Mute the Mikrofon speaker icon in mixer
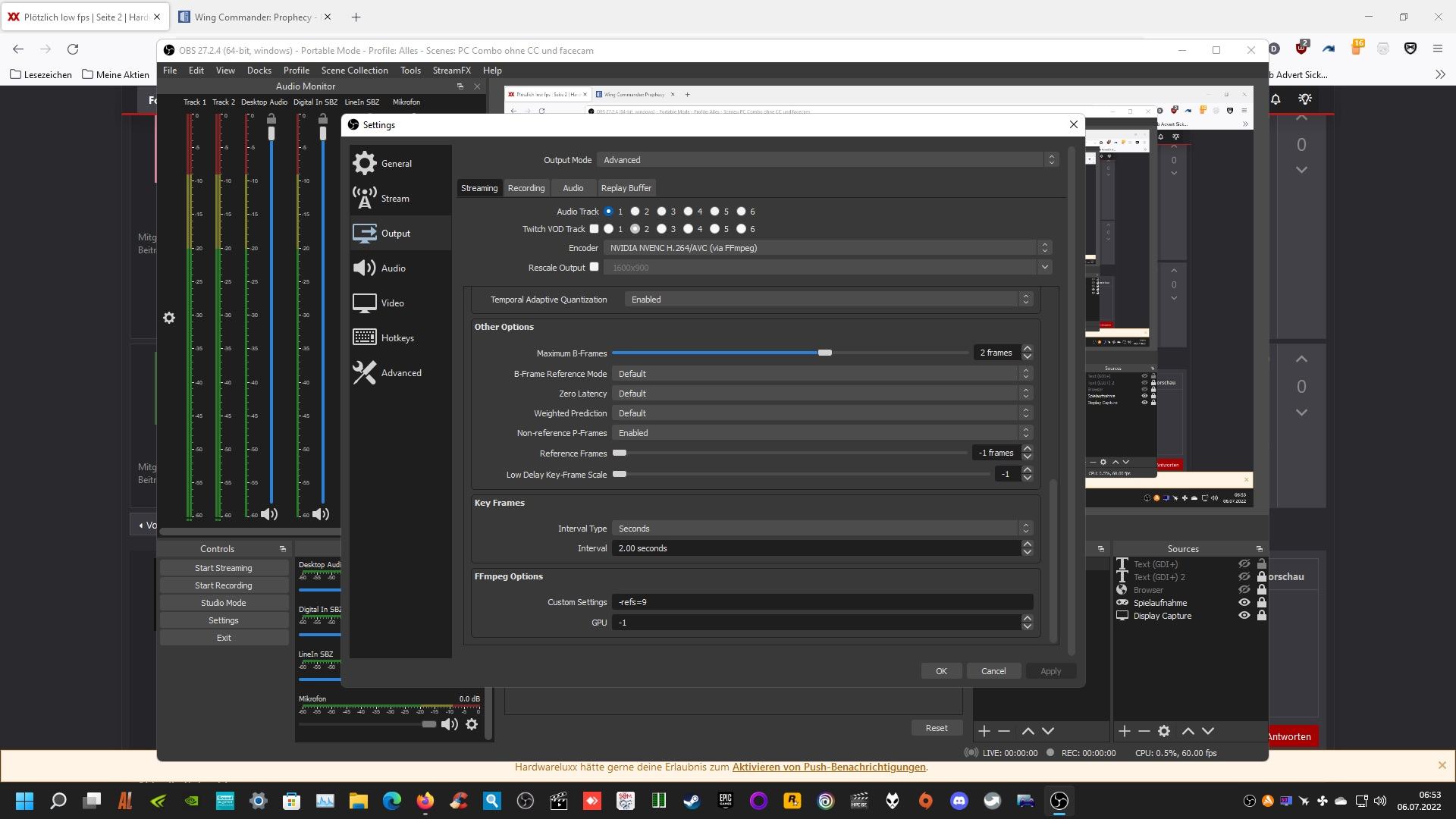Viewport: 1456px width, 819px height. pos(450,724)
